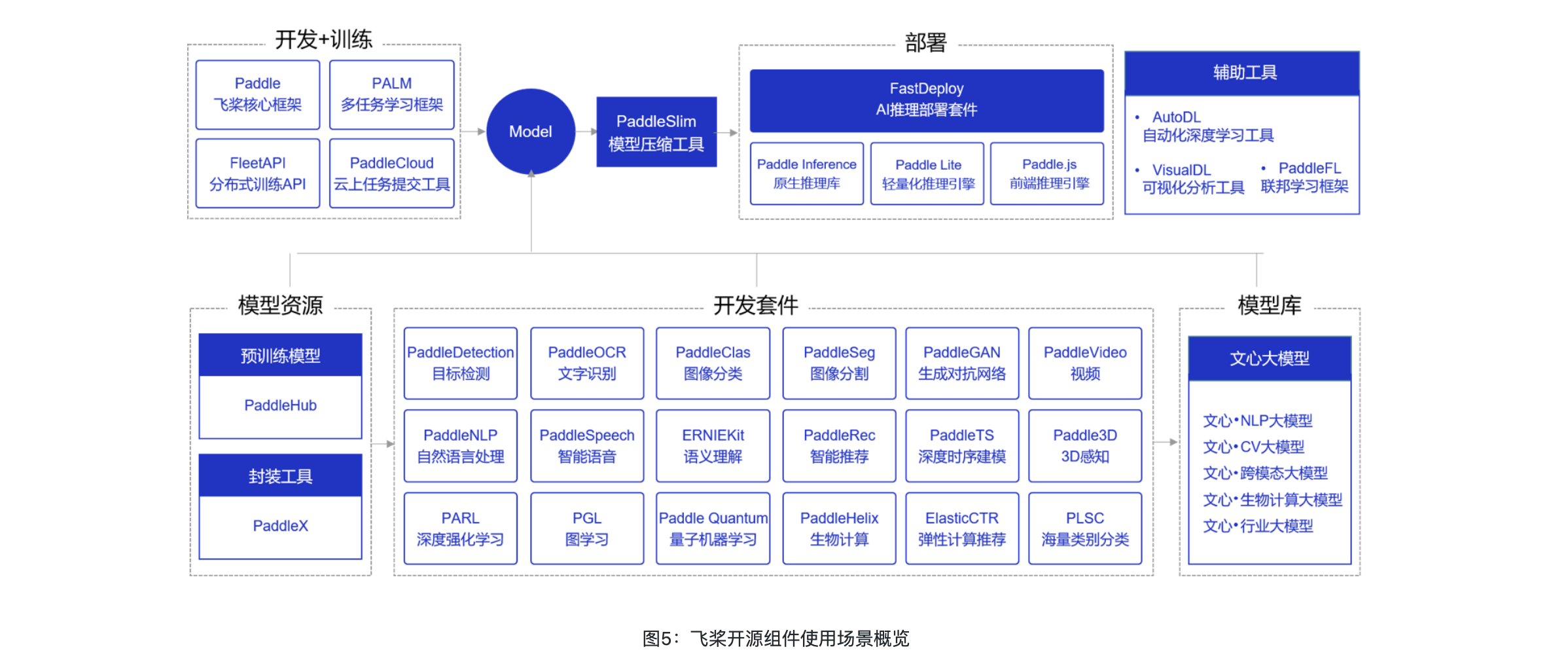The width and height of the screenshot is (1568, 664).
Task: Select the PaddleHub box
Action: pos(281,406)
